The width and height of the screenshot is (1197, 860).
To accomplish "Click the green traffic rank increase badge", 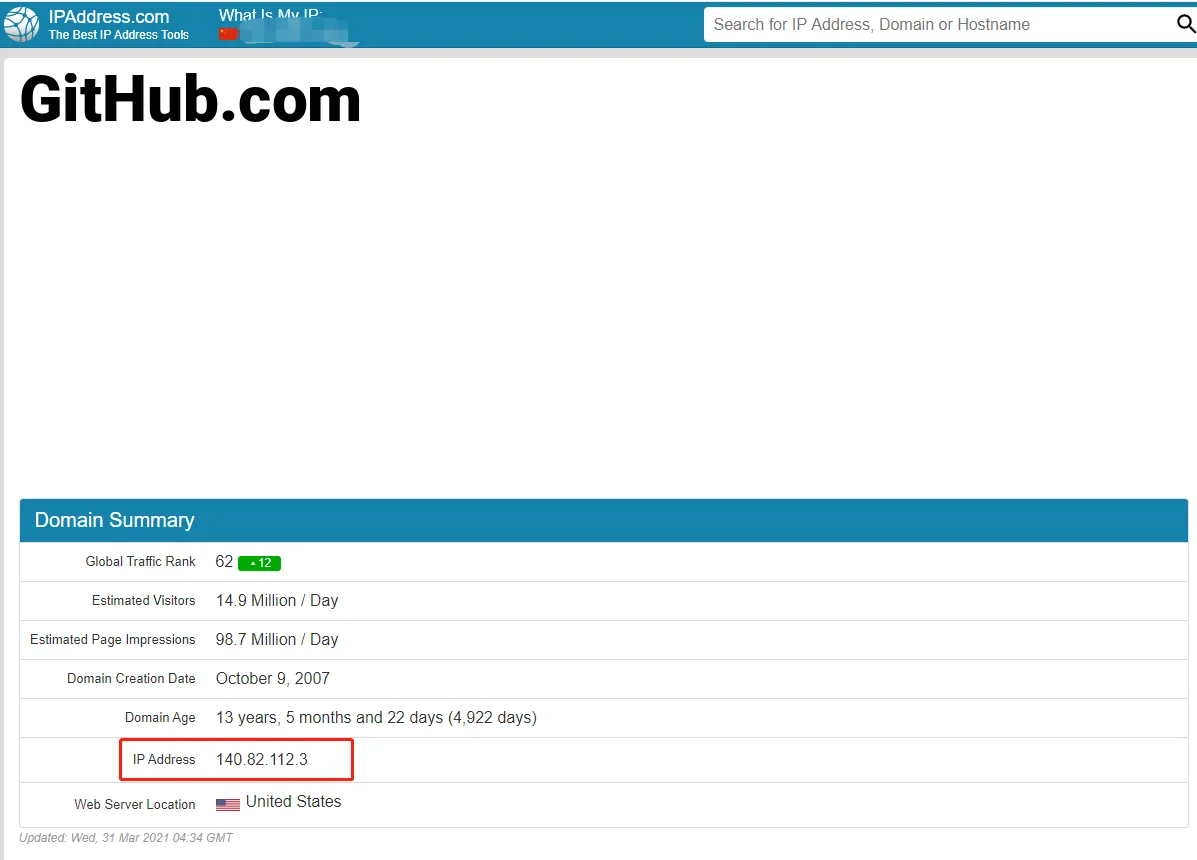I will click(262, 562).
